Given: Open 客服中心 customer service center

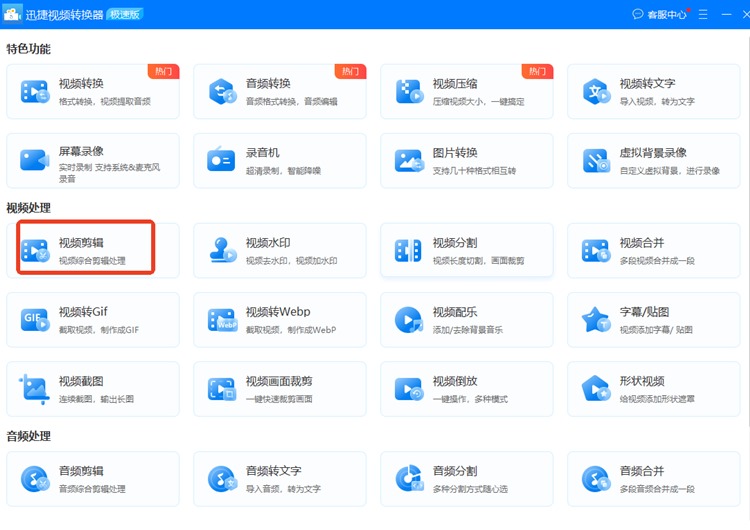Looking at the screenshot, I should point(661,14).
